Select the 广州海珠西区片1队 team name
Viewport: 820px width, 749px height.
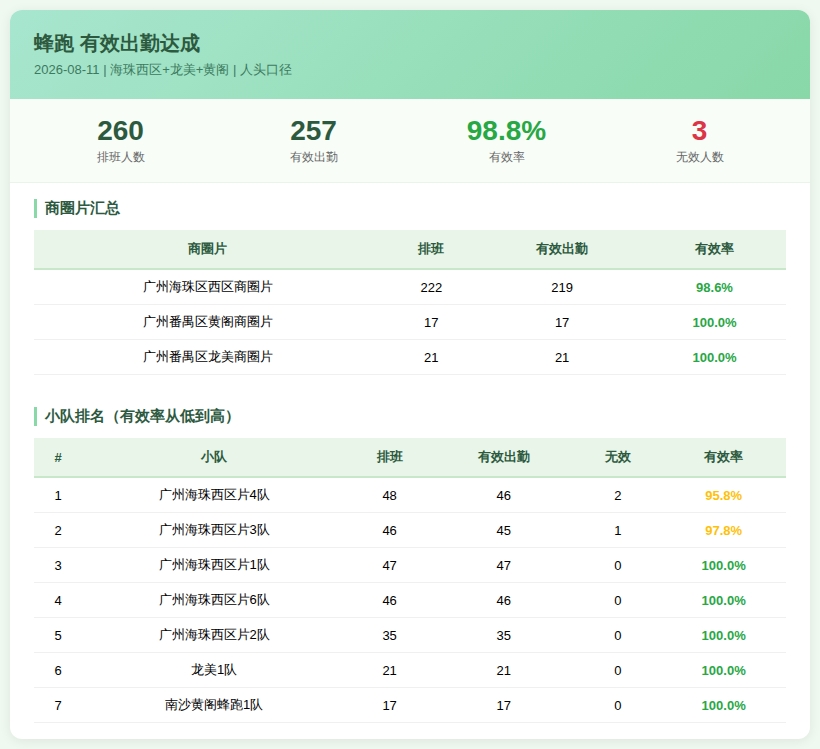(x=214, y=565)
